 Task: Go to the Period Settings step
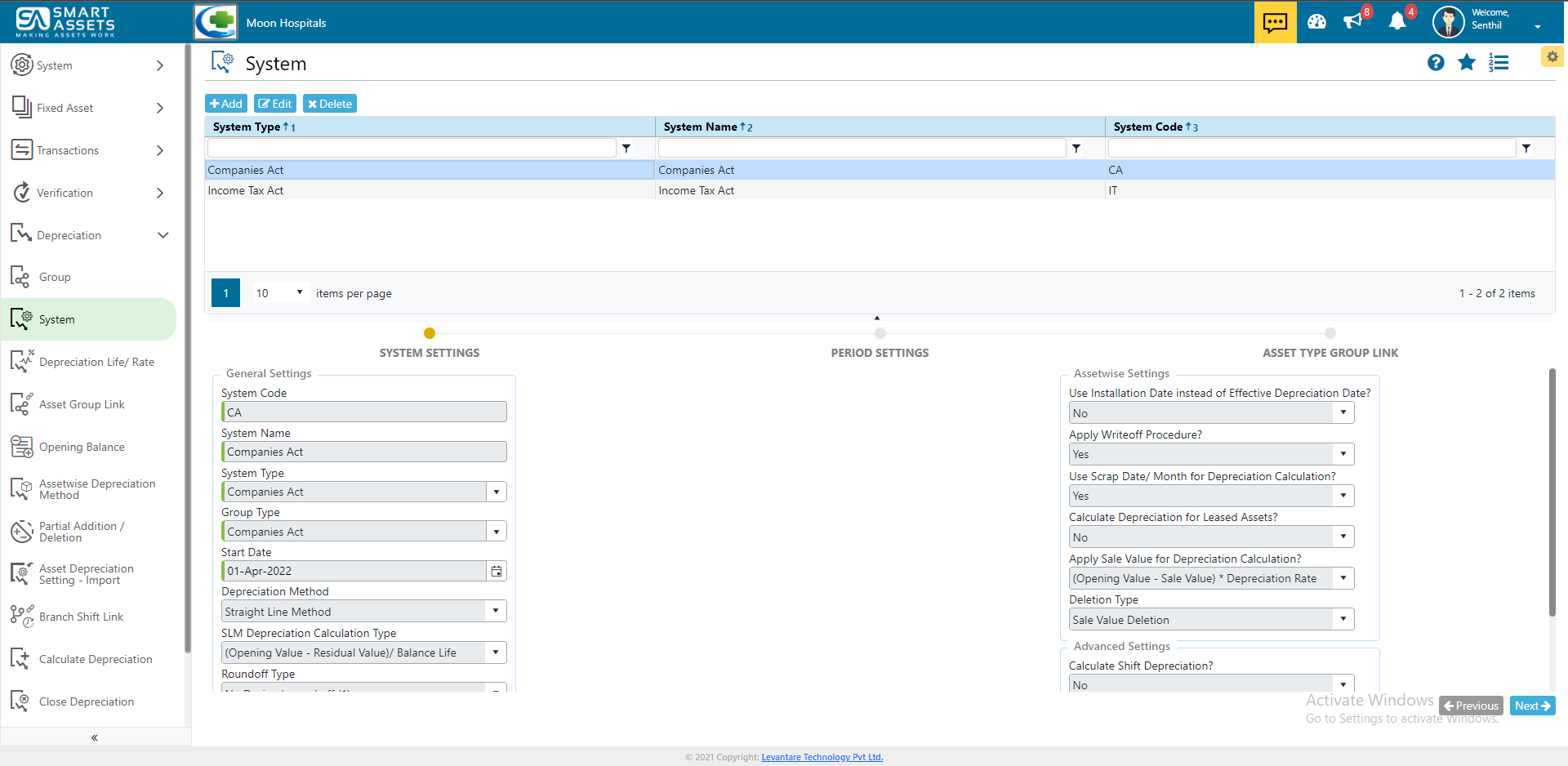click(x=880, y=333)
